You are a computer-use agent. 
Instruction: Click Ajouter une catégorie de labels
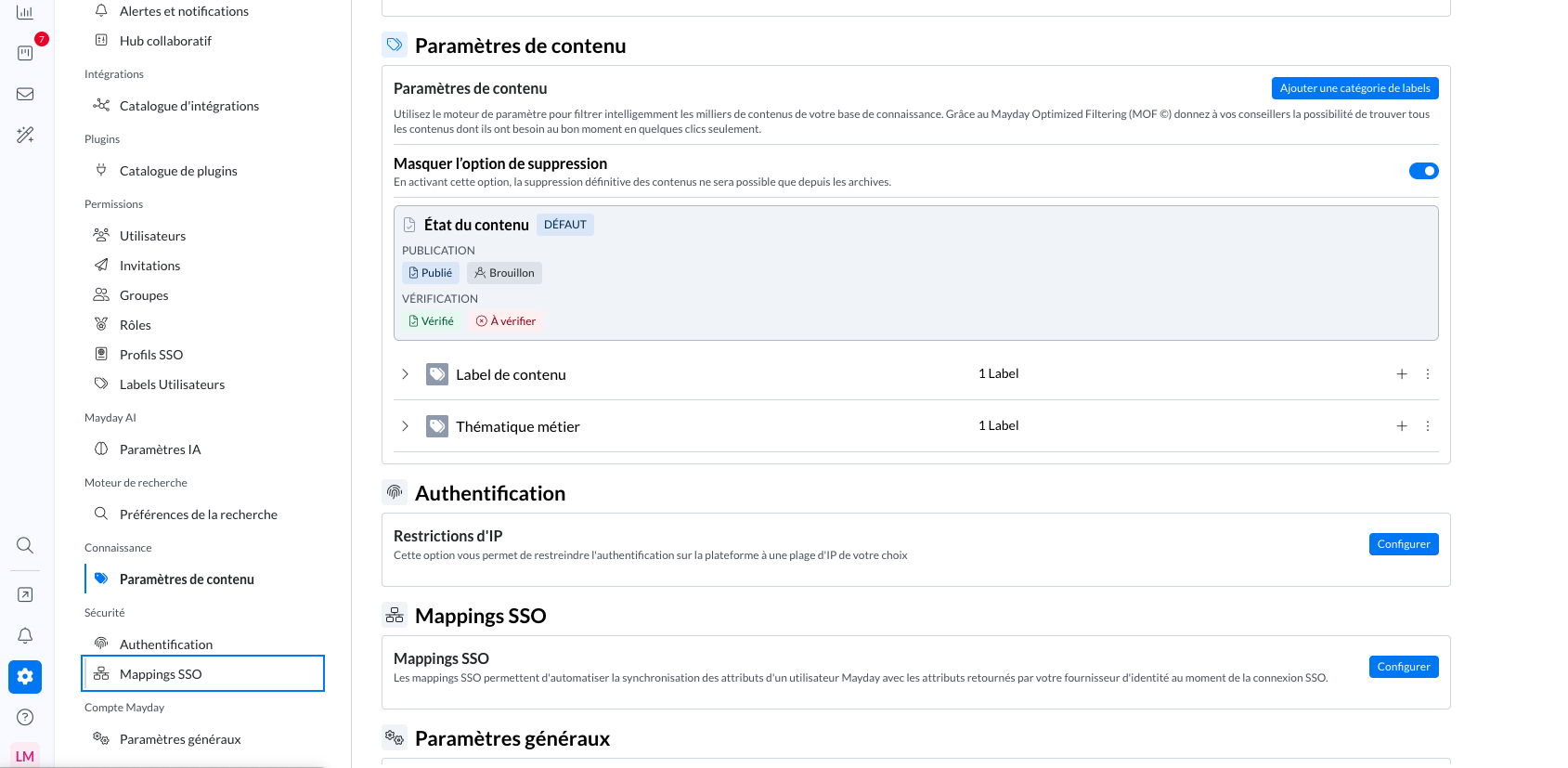point(1354,88)
